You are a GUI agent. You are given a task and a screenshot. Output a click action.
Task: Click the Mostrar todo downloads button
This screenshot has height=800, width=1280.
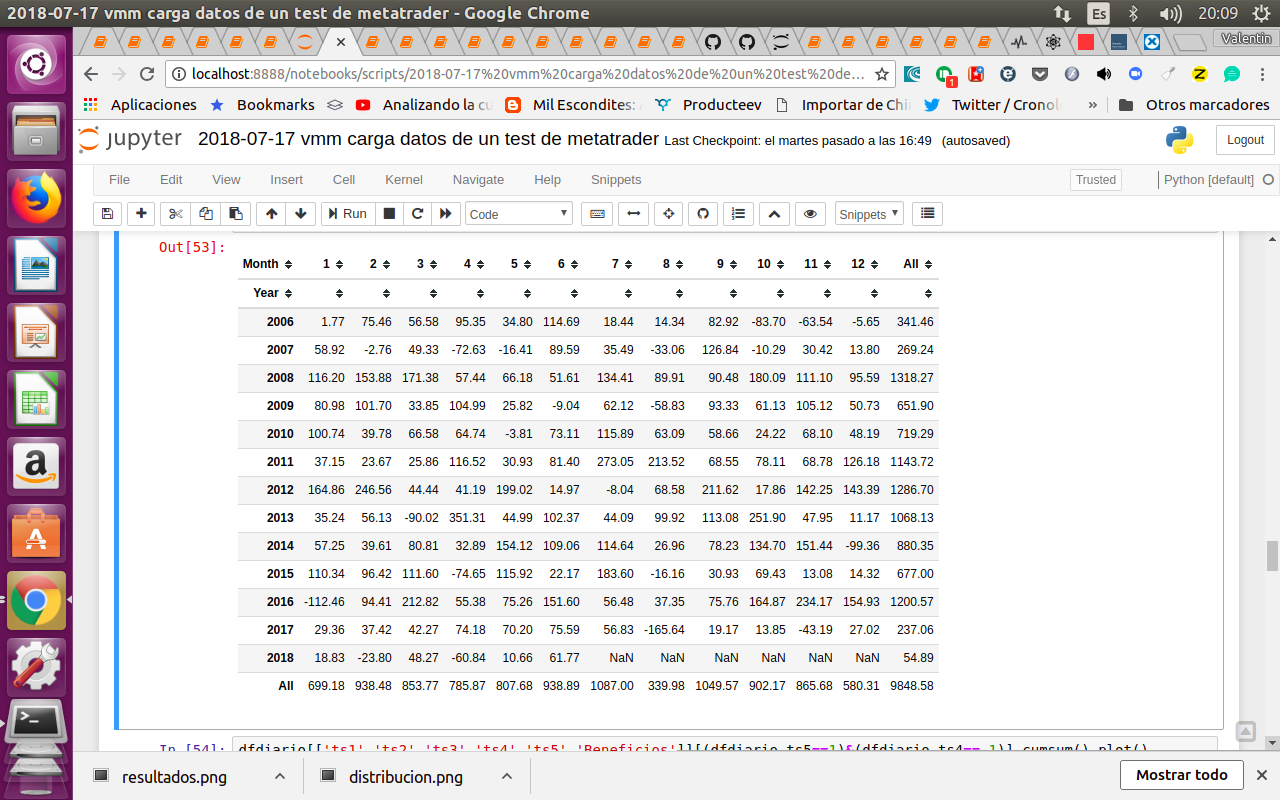tap(1182, 775)
